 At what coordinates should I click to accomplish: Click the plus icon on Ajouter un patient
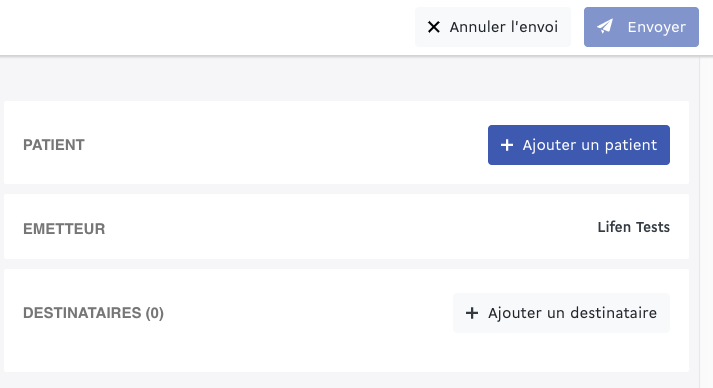coord(507,145)
